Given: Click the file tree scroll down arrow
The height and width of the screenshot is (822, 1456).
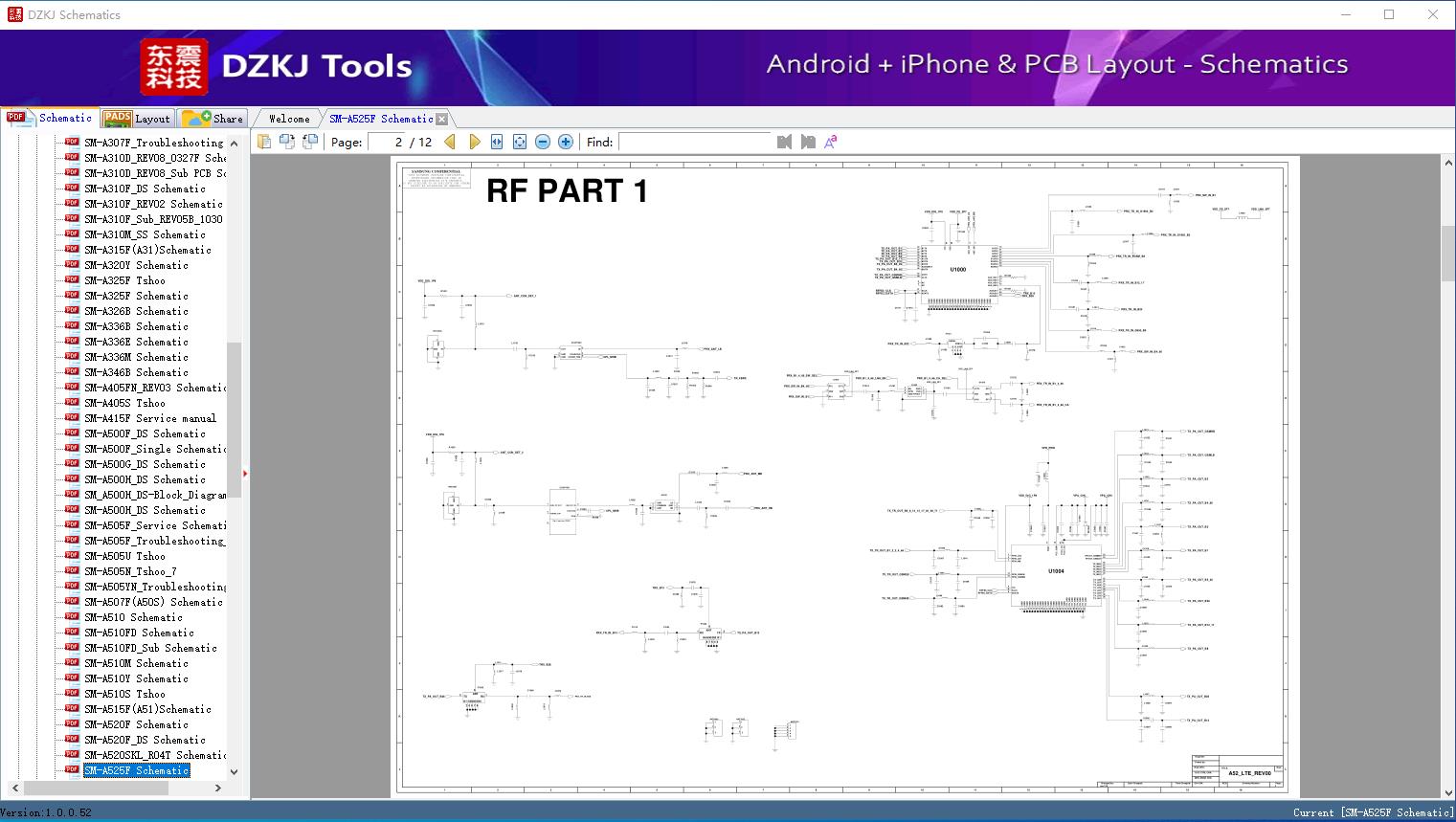Looking at the screenshot, I should [x=234, y=771].
